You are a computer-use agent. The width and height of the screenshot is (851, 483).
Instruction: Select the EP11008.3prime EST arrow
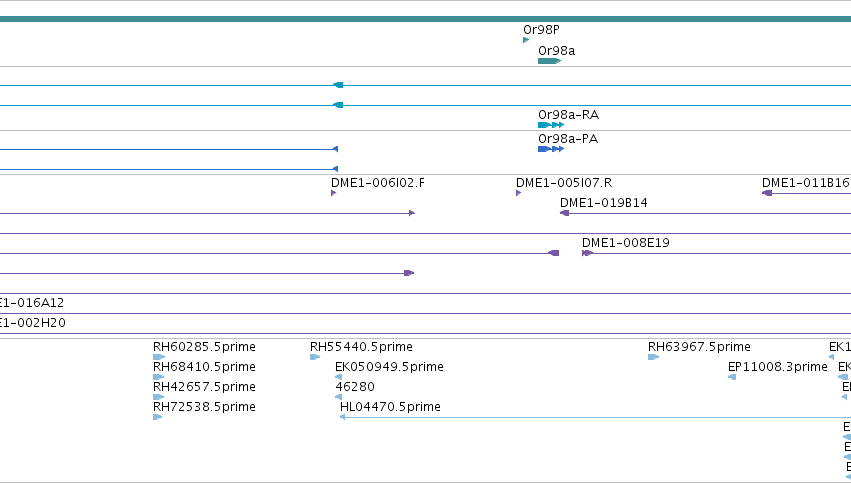[x=732, y=377]
